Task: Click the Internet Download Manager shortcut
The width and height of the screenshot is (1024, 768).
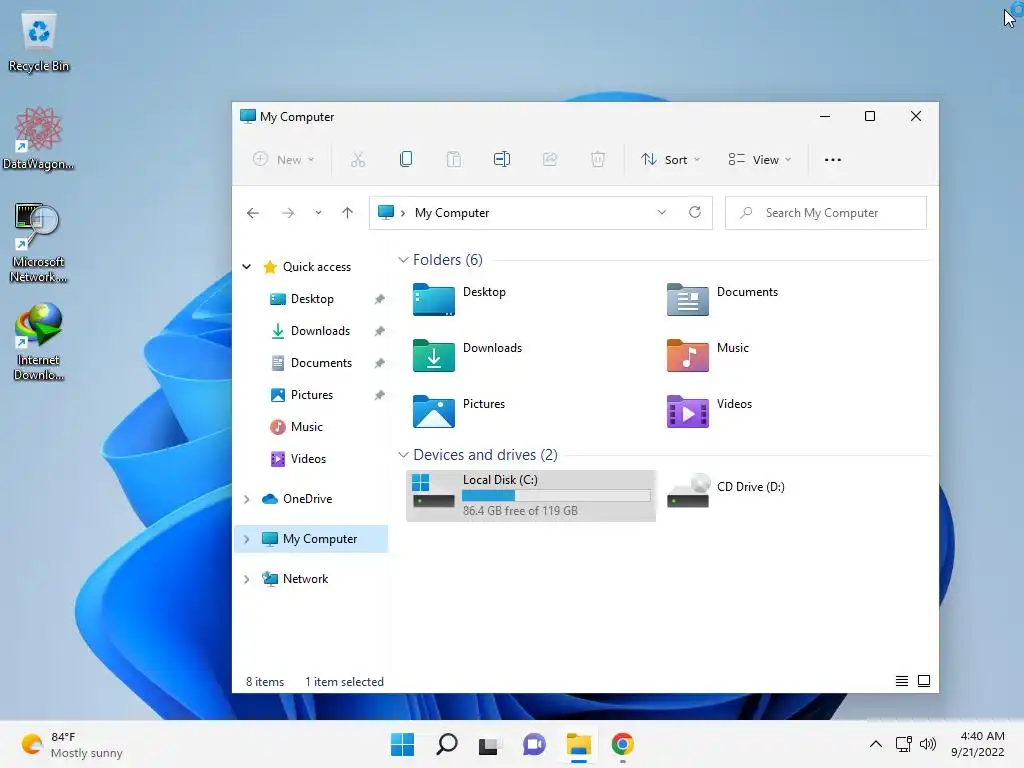Action: tap(39, 342)
